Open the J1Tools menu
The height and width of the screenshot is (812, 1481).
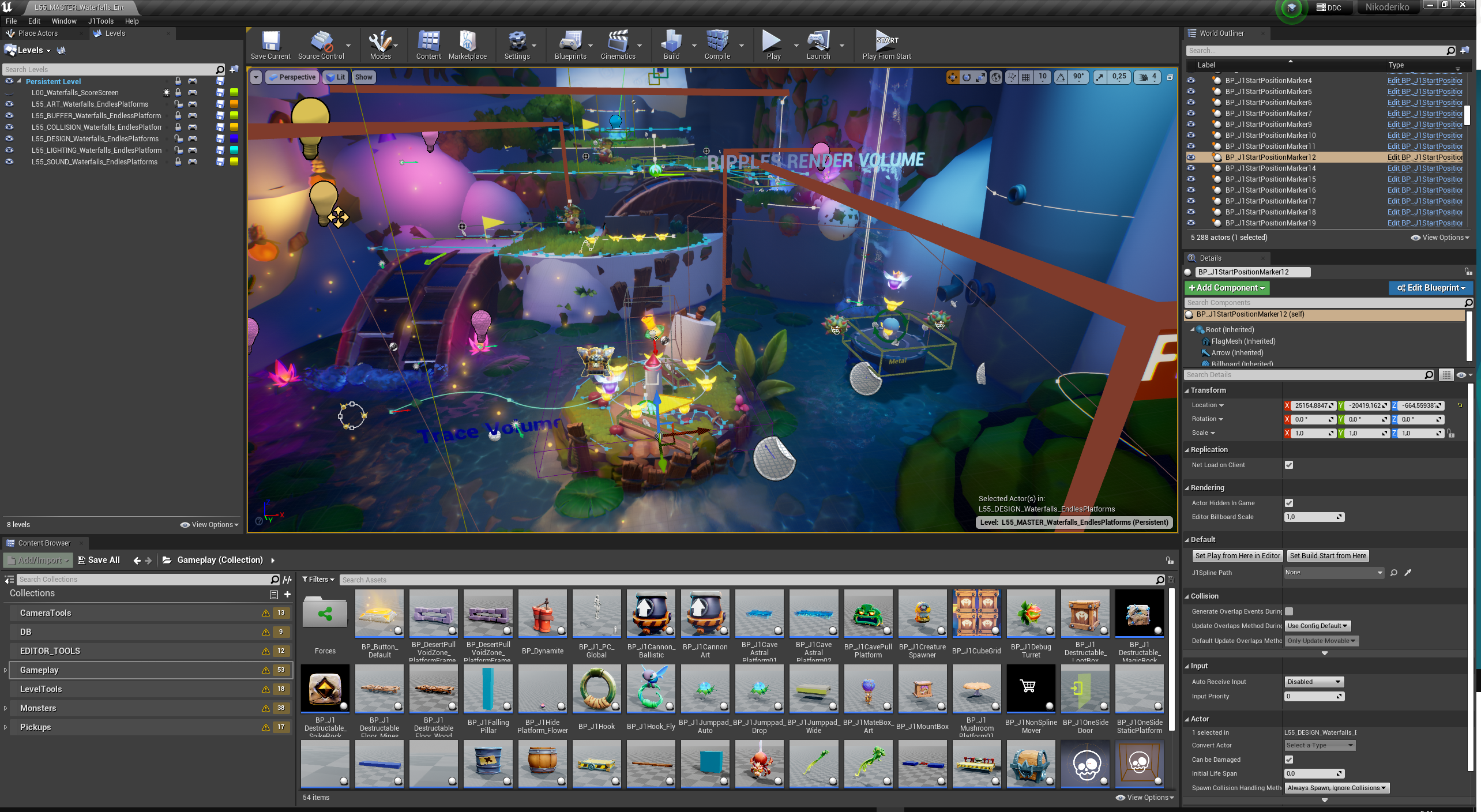pyautogui.click(x=100, y=21)
